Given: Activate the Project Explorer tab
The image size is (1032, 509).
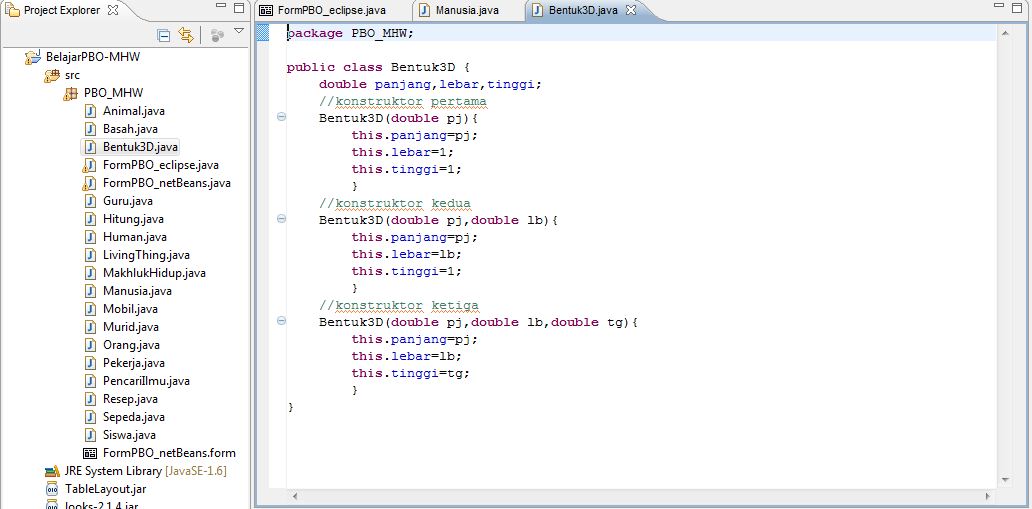Looking at the screenshot, I should pos(62,10).
